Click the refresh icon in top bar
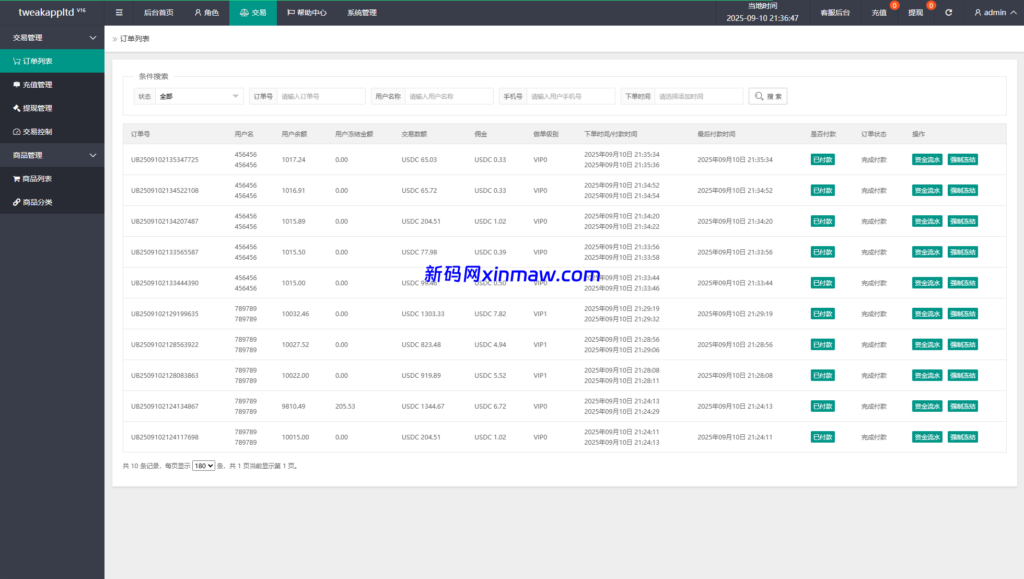1024x579 pixels. click(x=949, y=13)
